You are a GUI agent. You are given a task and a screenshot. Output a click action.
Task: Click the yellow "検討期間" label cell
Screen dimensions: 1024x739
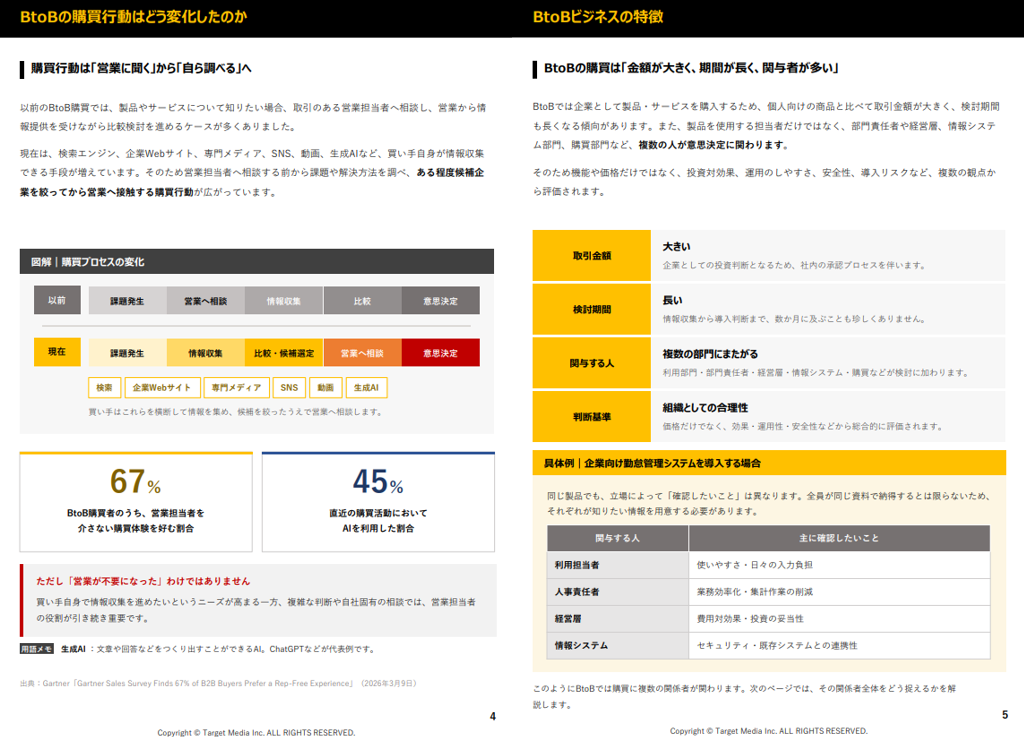coord(592,309)
